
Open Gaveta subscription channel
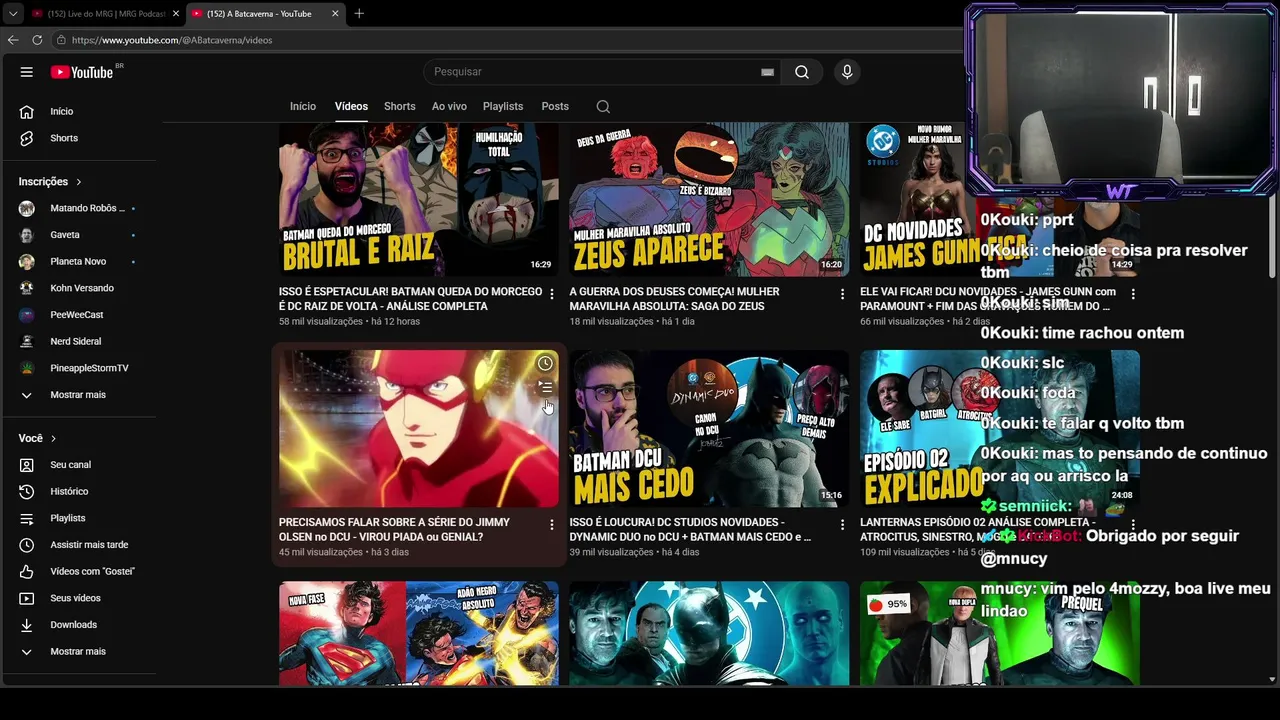[78, 235]
